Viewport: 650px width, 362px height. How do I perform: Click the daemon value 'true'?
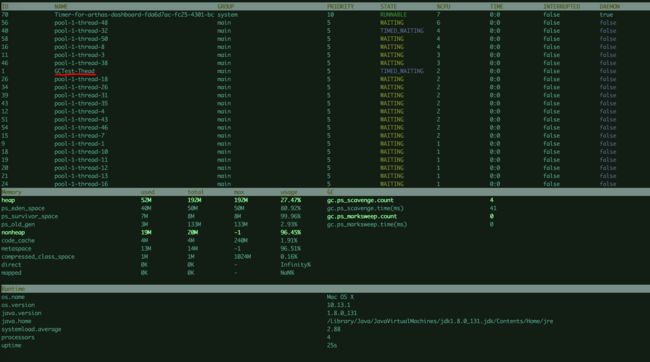[x=606, y=15]
